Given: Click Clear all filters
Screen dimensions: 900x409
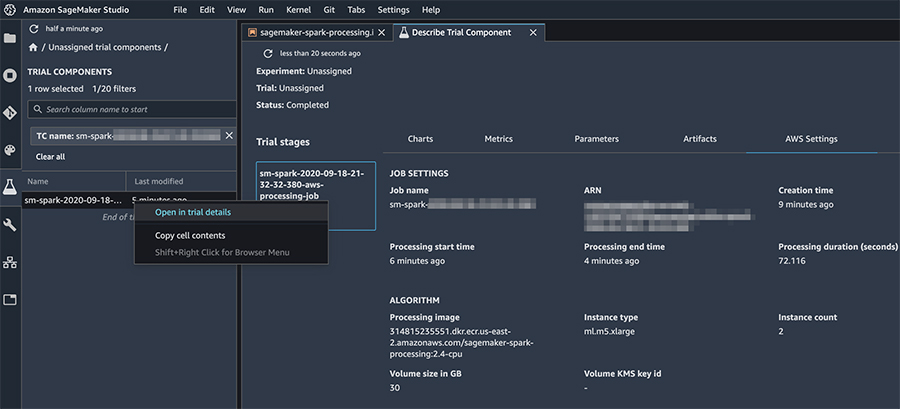Looking at the screenshot, I should click(x=51, y=157).
